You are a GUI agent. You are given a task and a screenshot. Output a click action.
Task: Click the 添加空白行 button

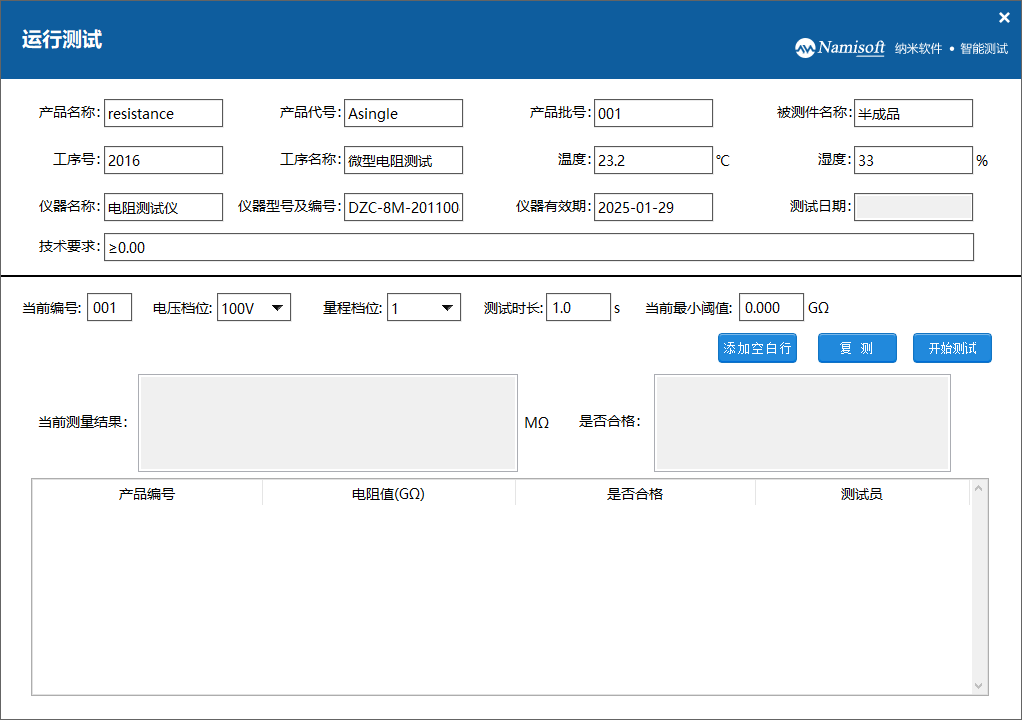[757, 348]
